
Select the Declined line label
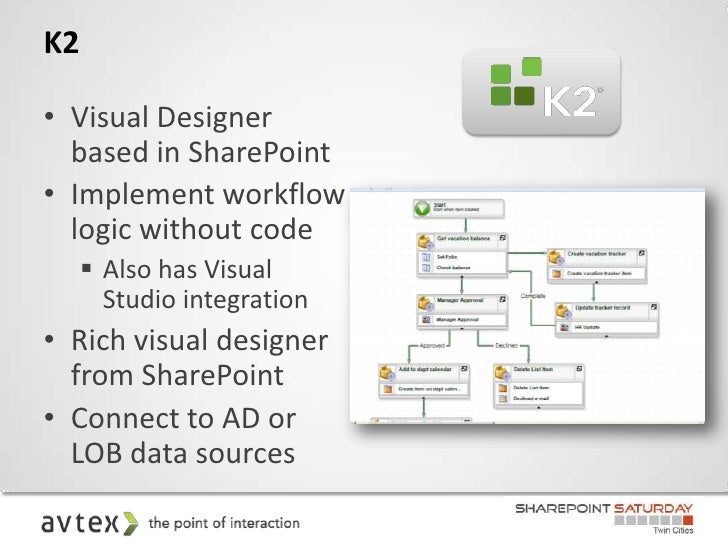pos(506,345)
